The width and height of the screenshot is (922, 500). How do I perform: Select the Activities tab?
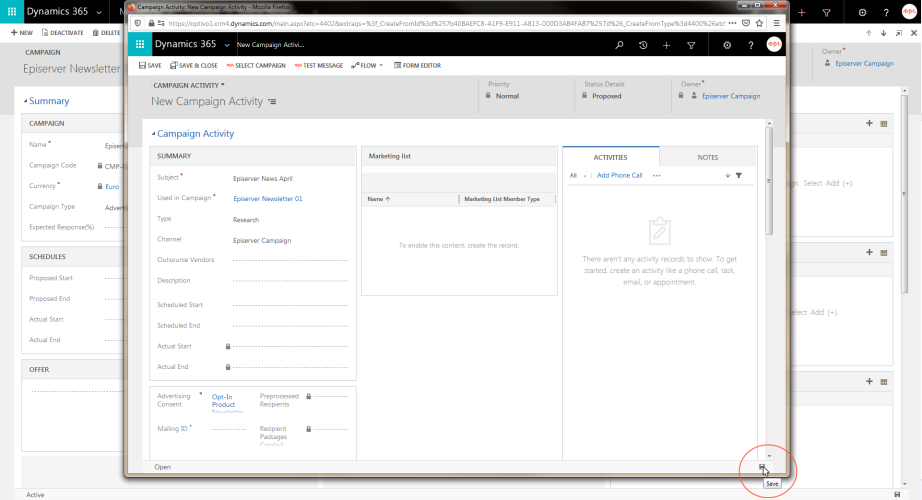610,157
